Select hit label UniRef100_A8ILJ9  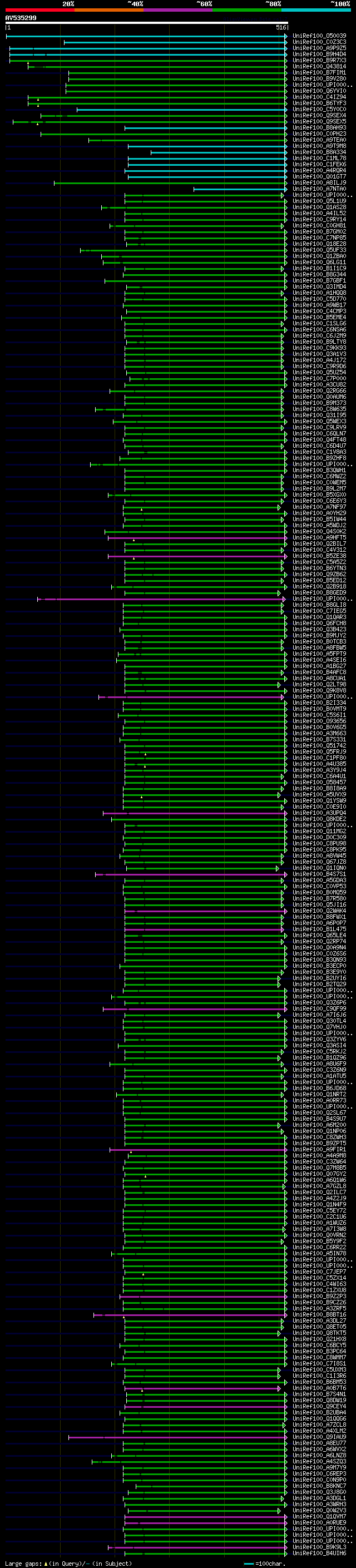(319, 182)
